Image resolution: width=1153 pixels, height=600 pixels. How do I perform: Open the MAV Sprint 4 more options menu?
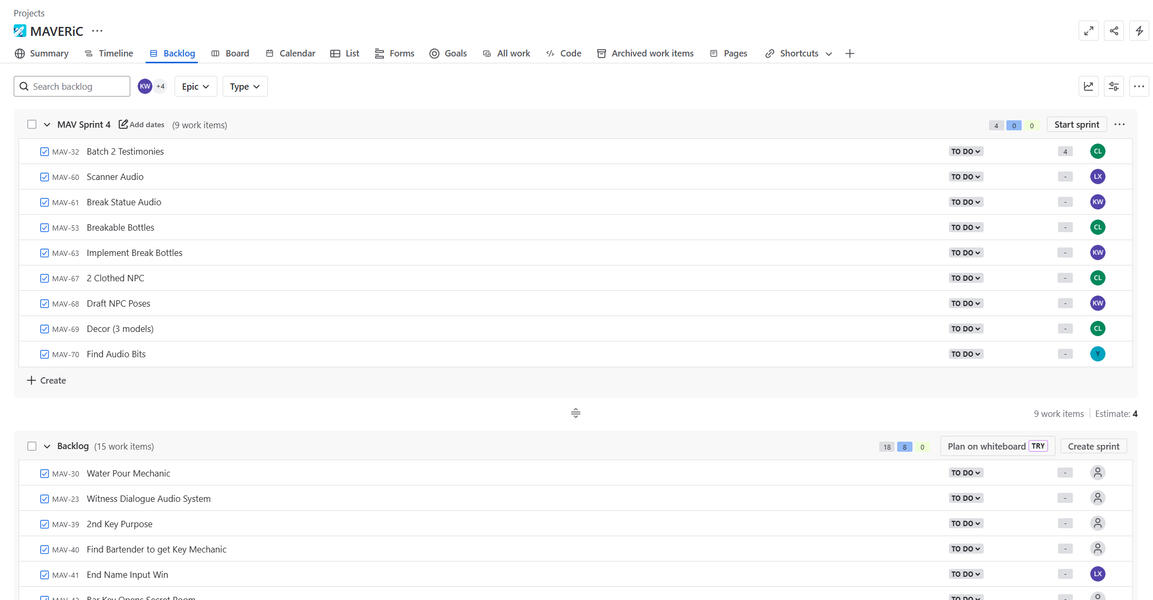[1119, 125]
